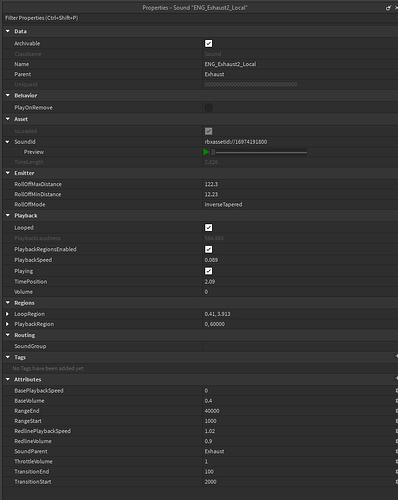The image size is (398, 500).
Task: Select the Volume property value
Action: coord(300,292)
